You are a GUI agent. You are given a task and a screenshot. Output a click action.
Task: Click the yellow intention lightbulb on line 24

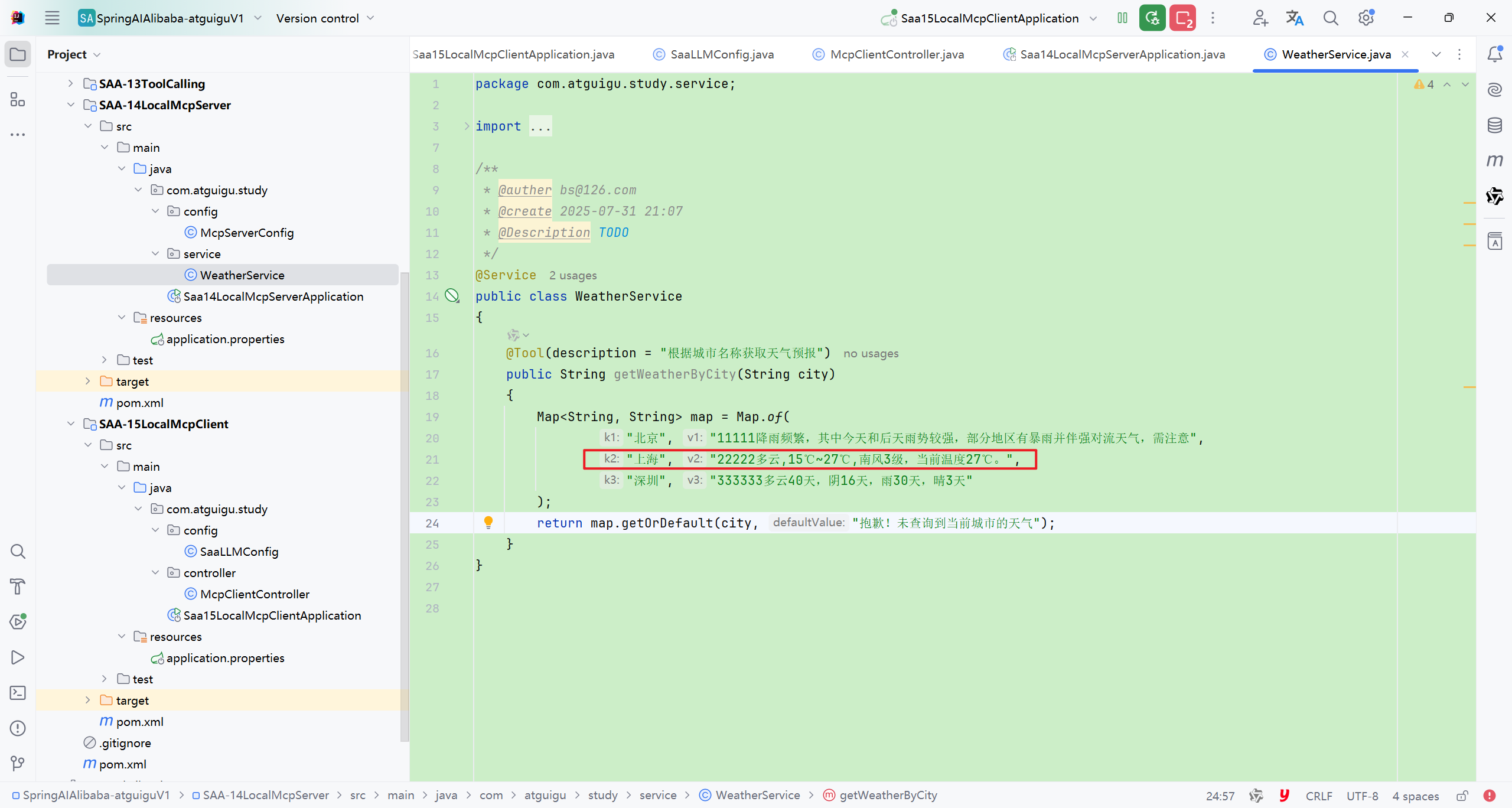point(488,522)
